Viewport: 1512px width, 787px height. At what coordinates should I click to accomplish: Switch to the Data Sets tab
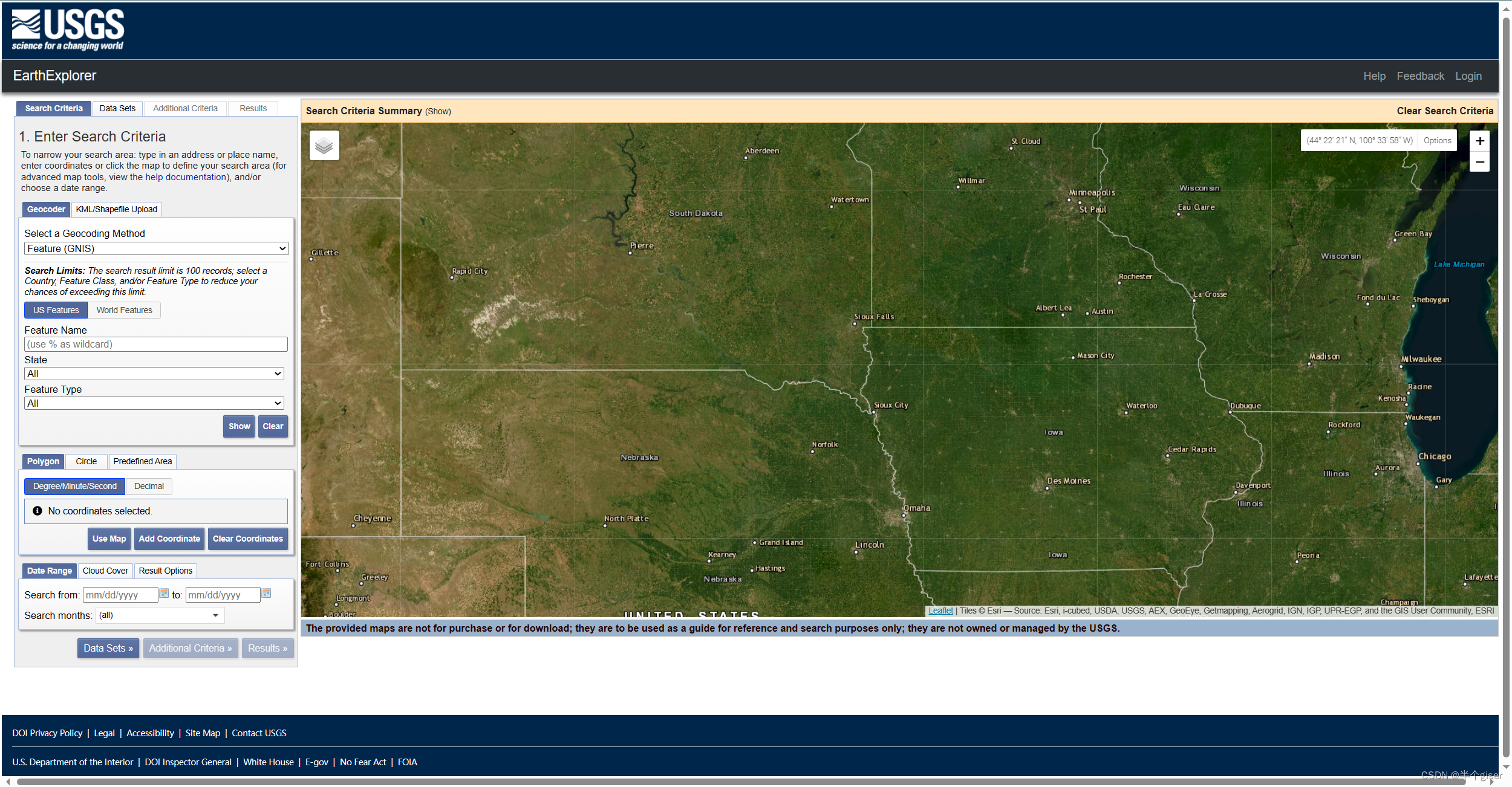(118, 108)
